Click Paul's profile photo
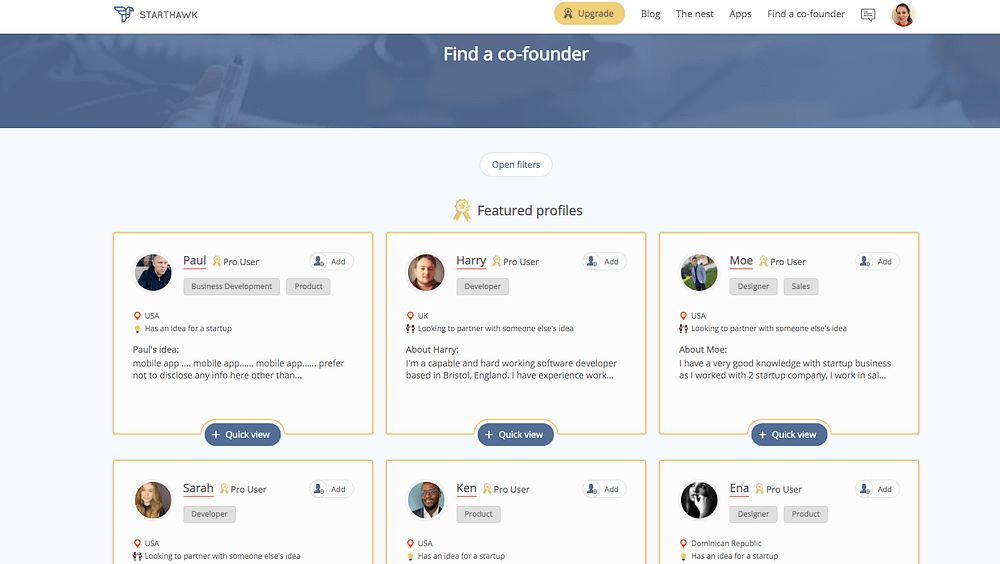 coord(153,272)
